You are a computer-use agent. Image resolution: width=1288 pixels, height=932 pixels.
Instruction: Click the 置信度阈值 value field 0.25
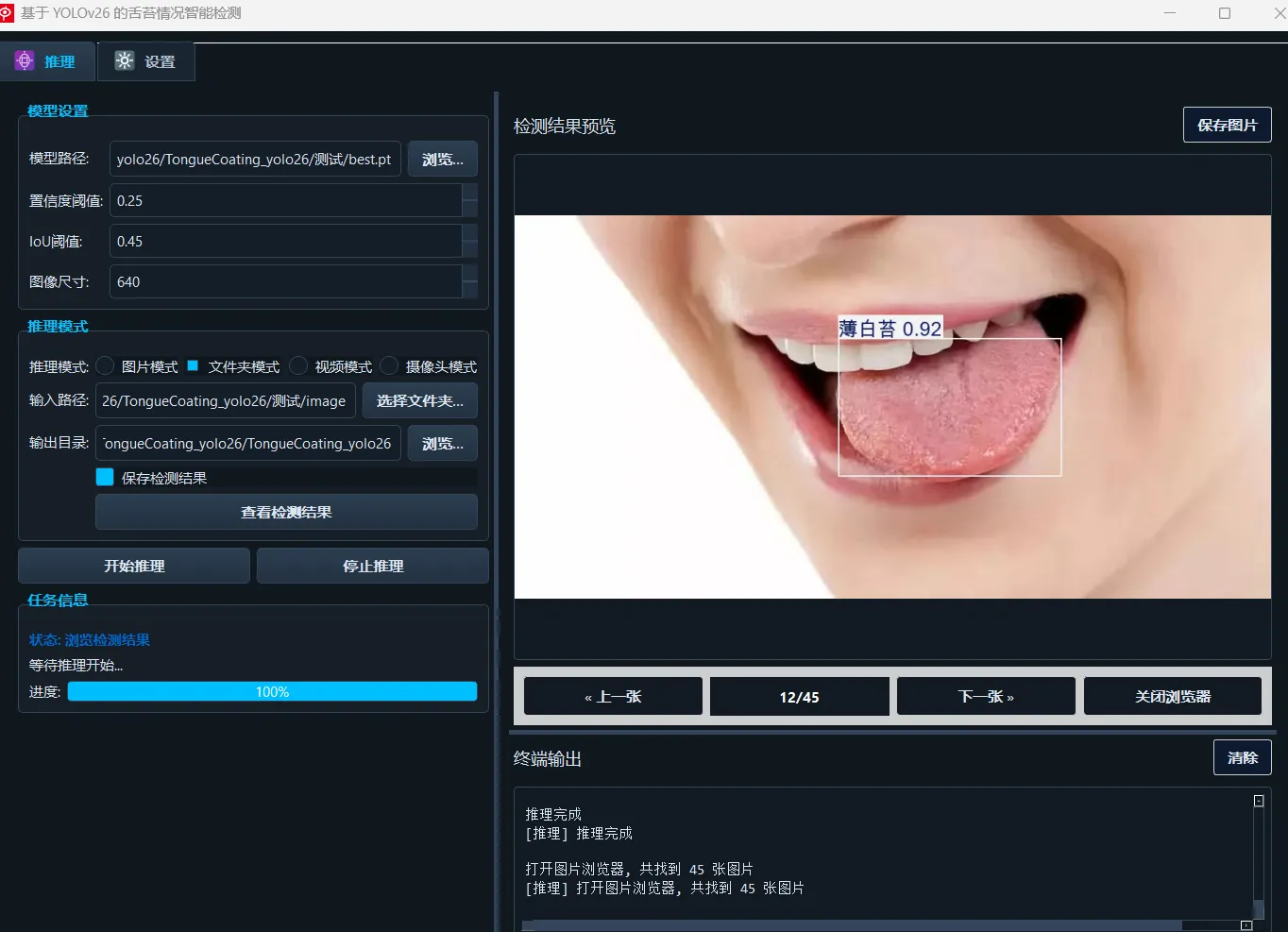286,200
